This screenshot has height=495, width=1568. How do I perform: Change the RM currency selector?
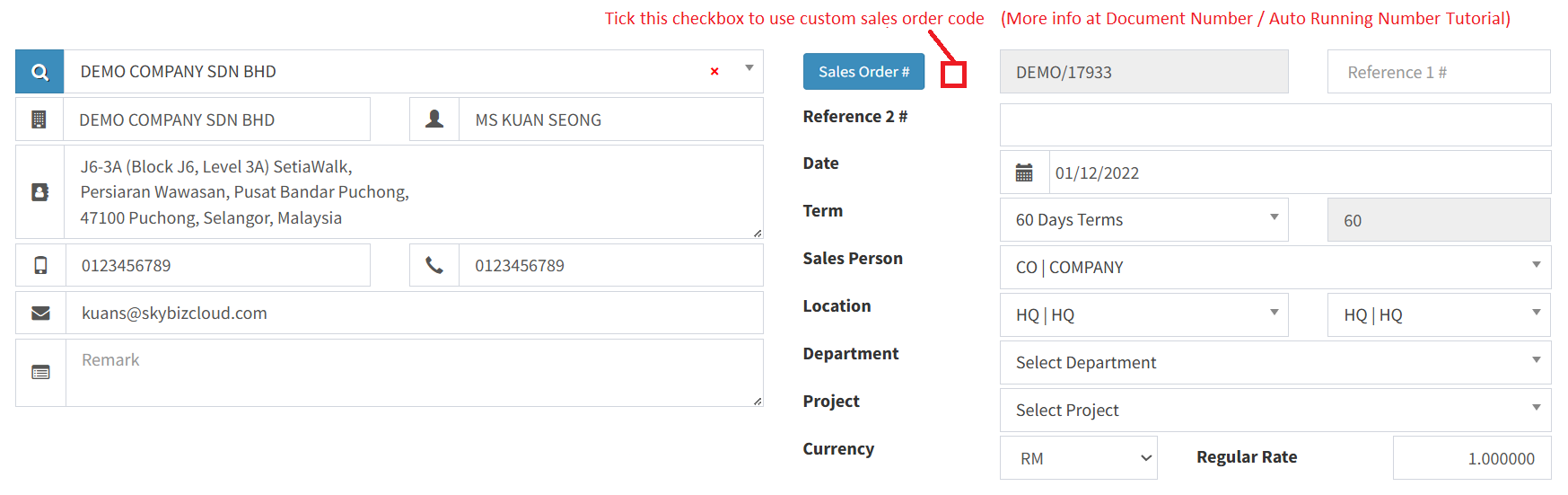1078,458
